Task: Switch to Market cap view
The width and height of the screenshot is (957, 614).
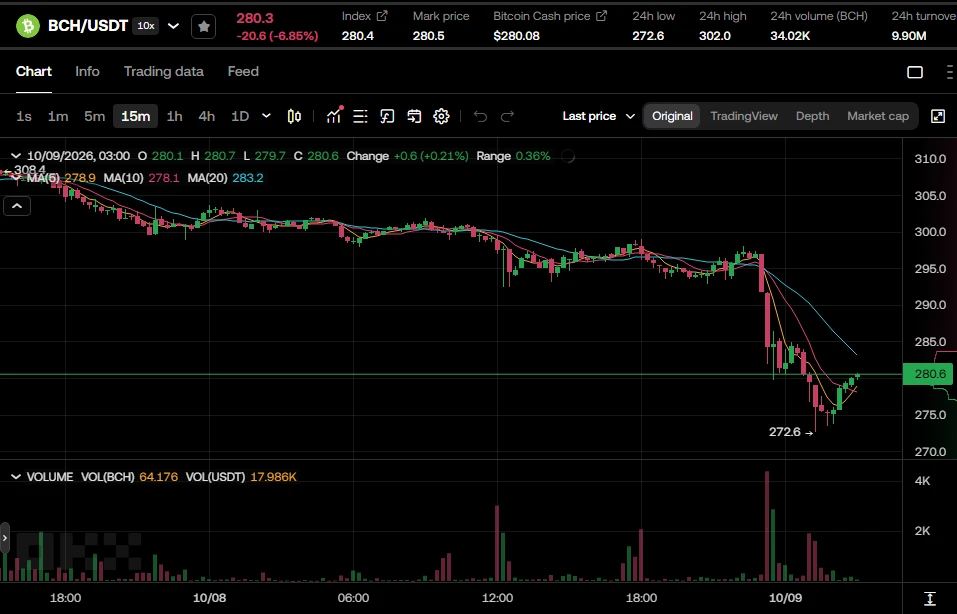Action: click(878, 116)
